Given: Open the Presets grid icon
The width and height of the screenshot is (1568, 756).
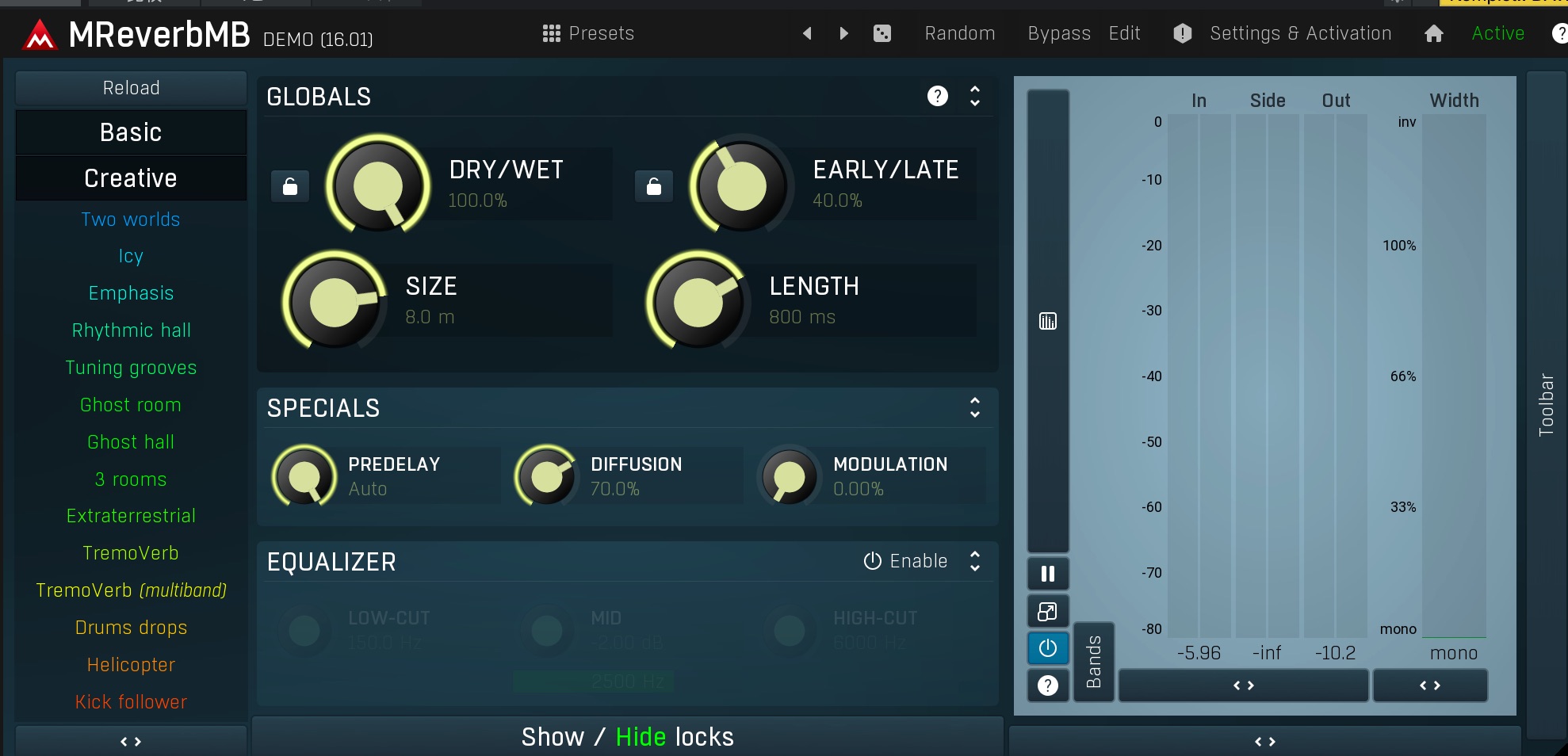Looking at the screenshot, I should coord(551,33).
